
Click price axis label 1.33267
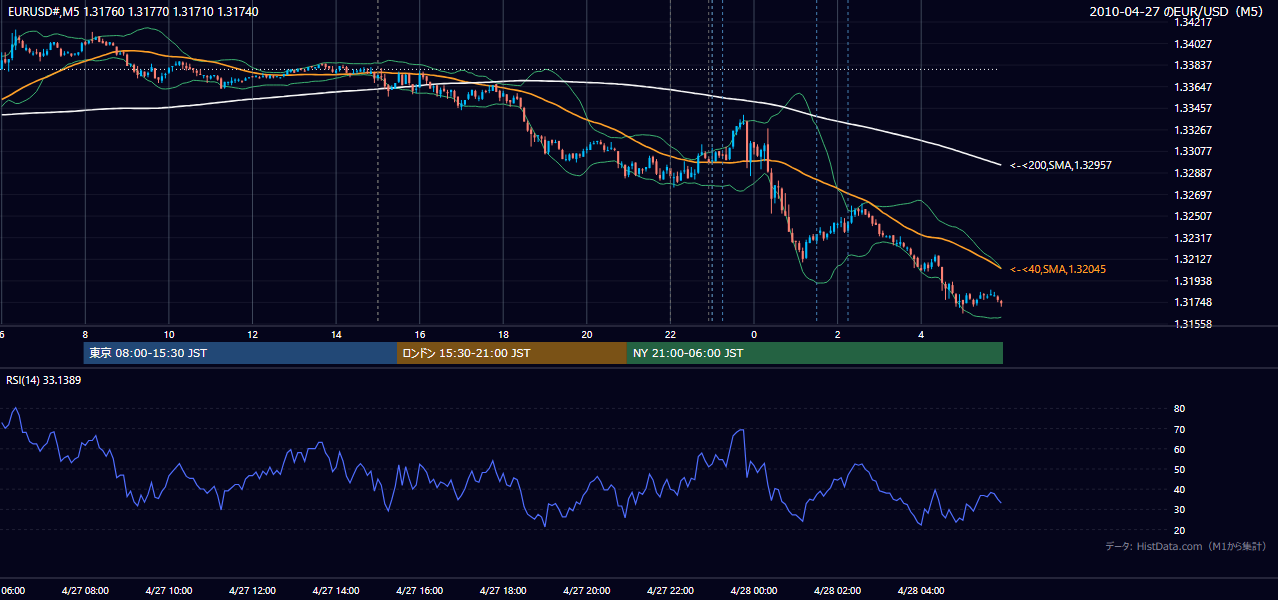pos(1193,130)
